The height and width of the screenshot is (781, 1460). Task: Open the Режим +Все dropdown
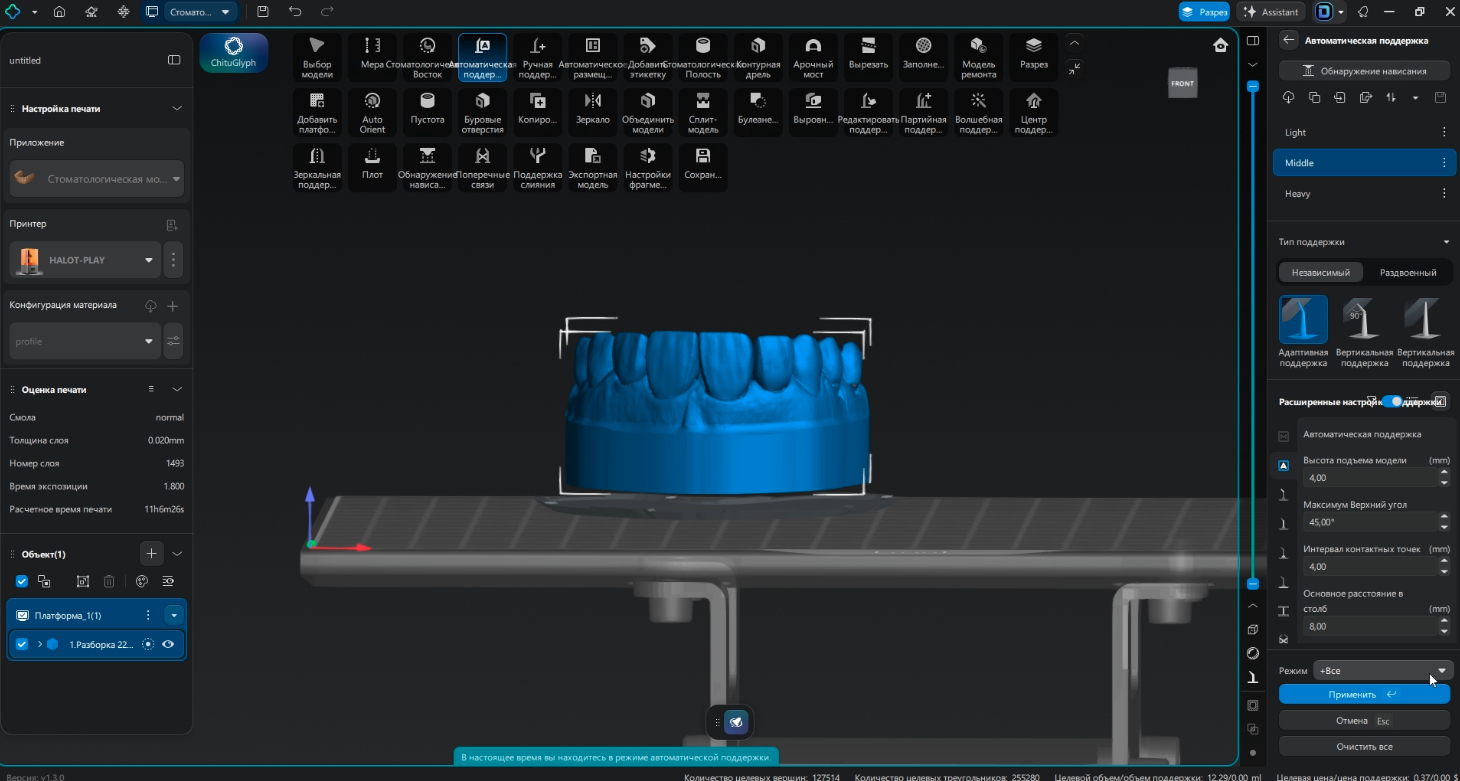coord(1383,671)
